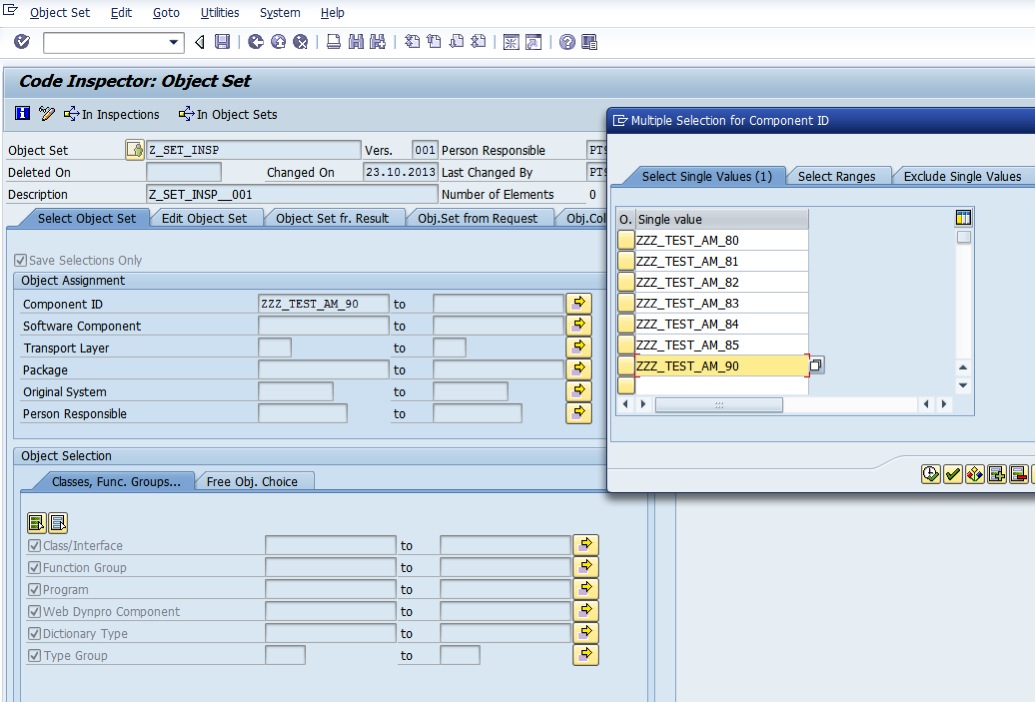Go to Last Page icon
This screenshot has height=702, width=1036.
coord(478,42)
